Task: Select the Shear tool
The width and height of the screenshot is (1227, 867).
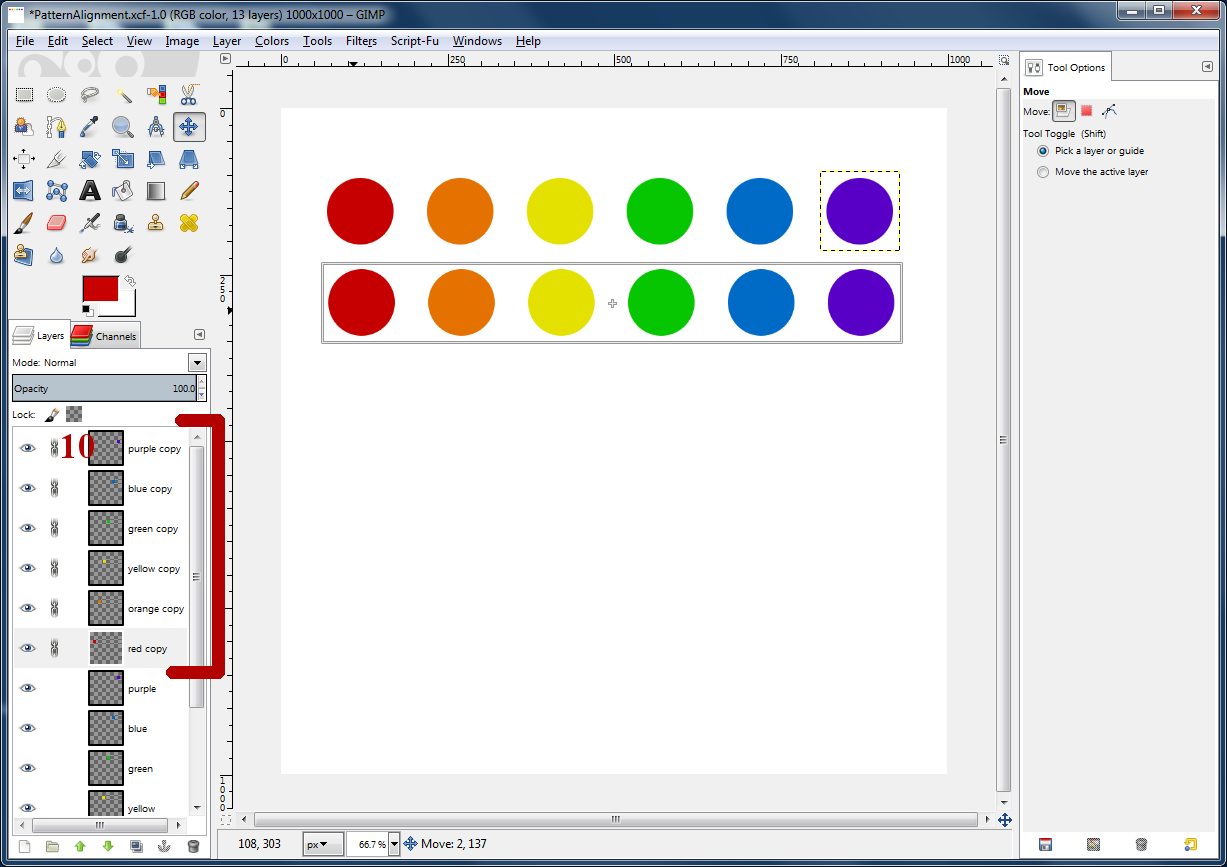Action: [x=156, y=159]
